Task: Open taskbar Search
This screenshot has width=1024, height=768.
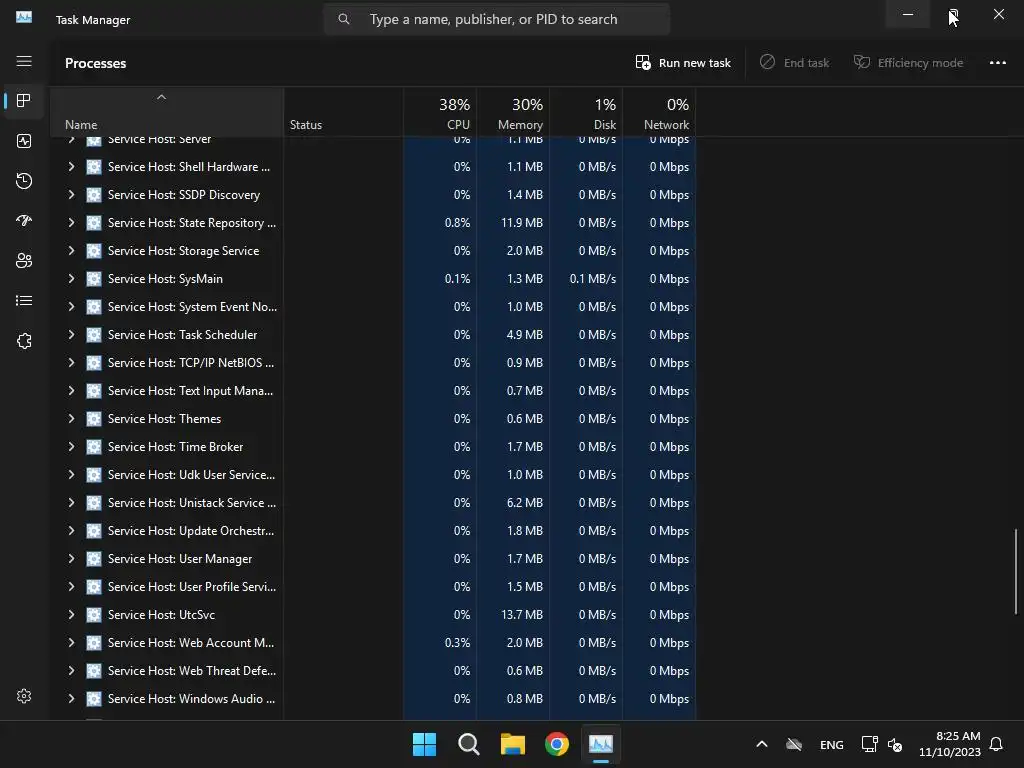Action: (x=468, y=744)
